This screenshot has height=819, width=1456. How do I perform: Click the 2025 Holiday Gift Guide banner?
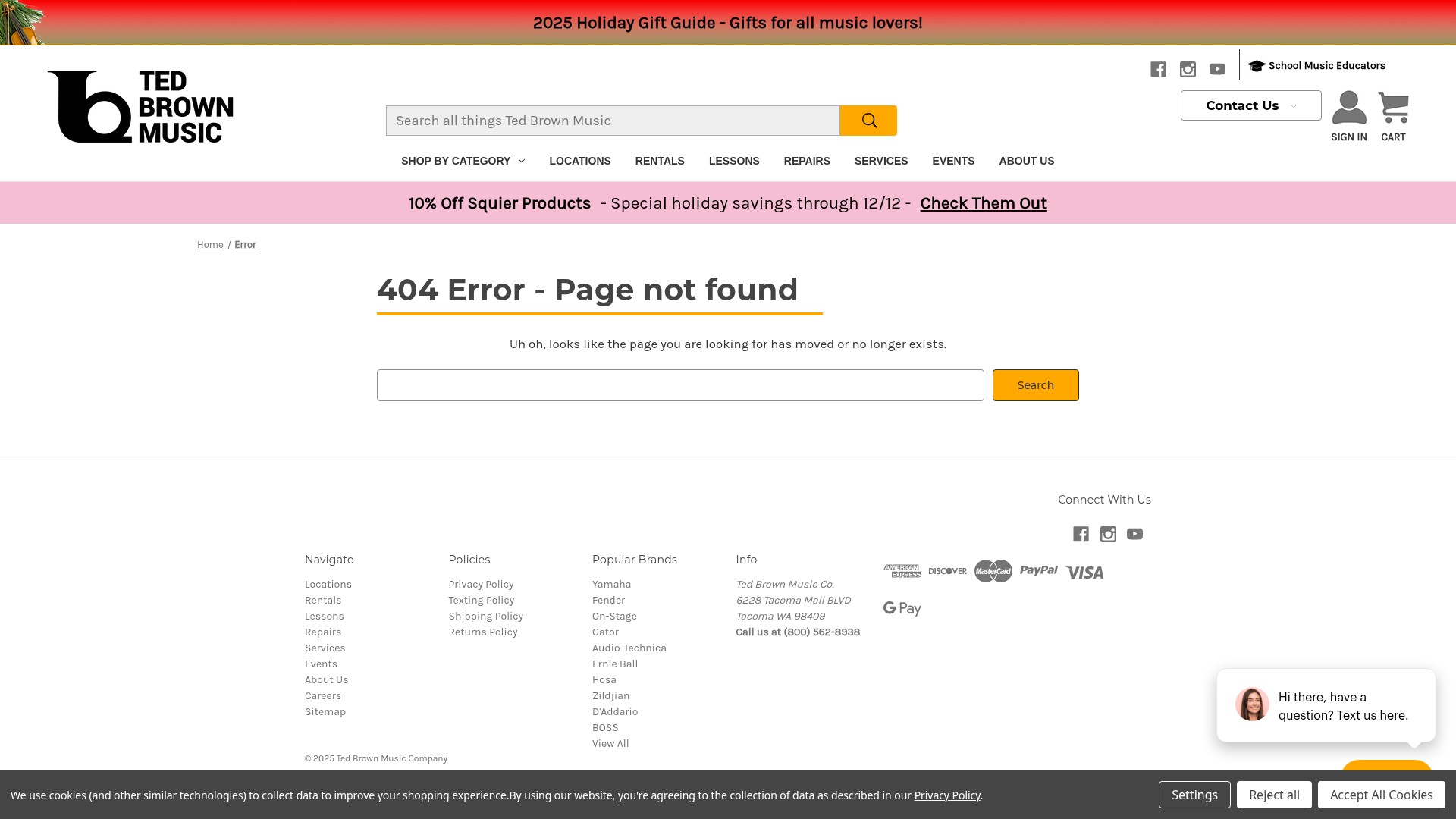click(728, 23)
